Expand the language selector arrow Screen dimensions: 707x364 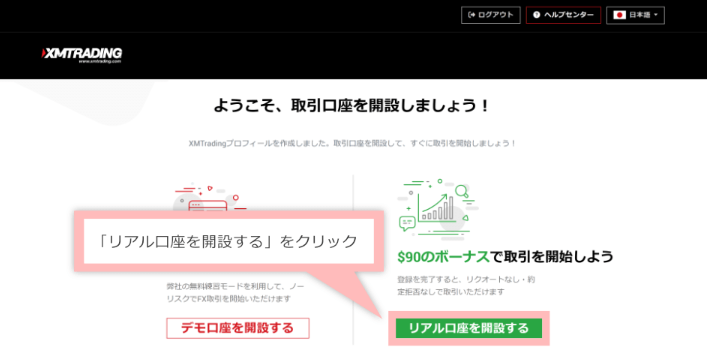[x=656, y=15]
